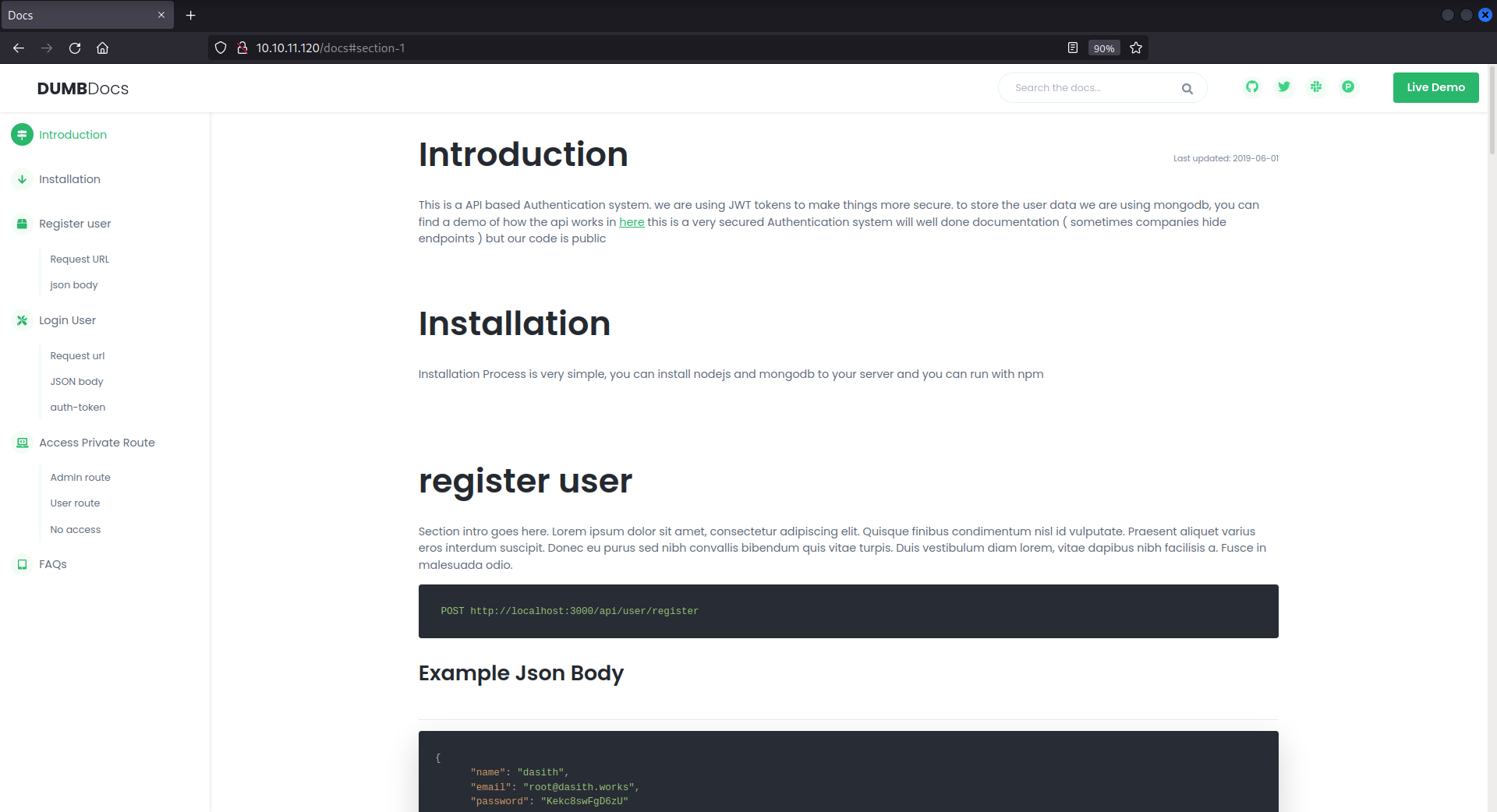Navigate to FAQs in sidebar

pyautogui.click(x=53, y=564)
